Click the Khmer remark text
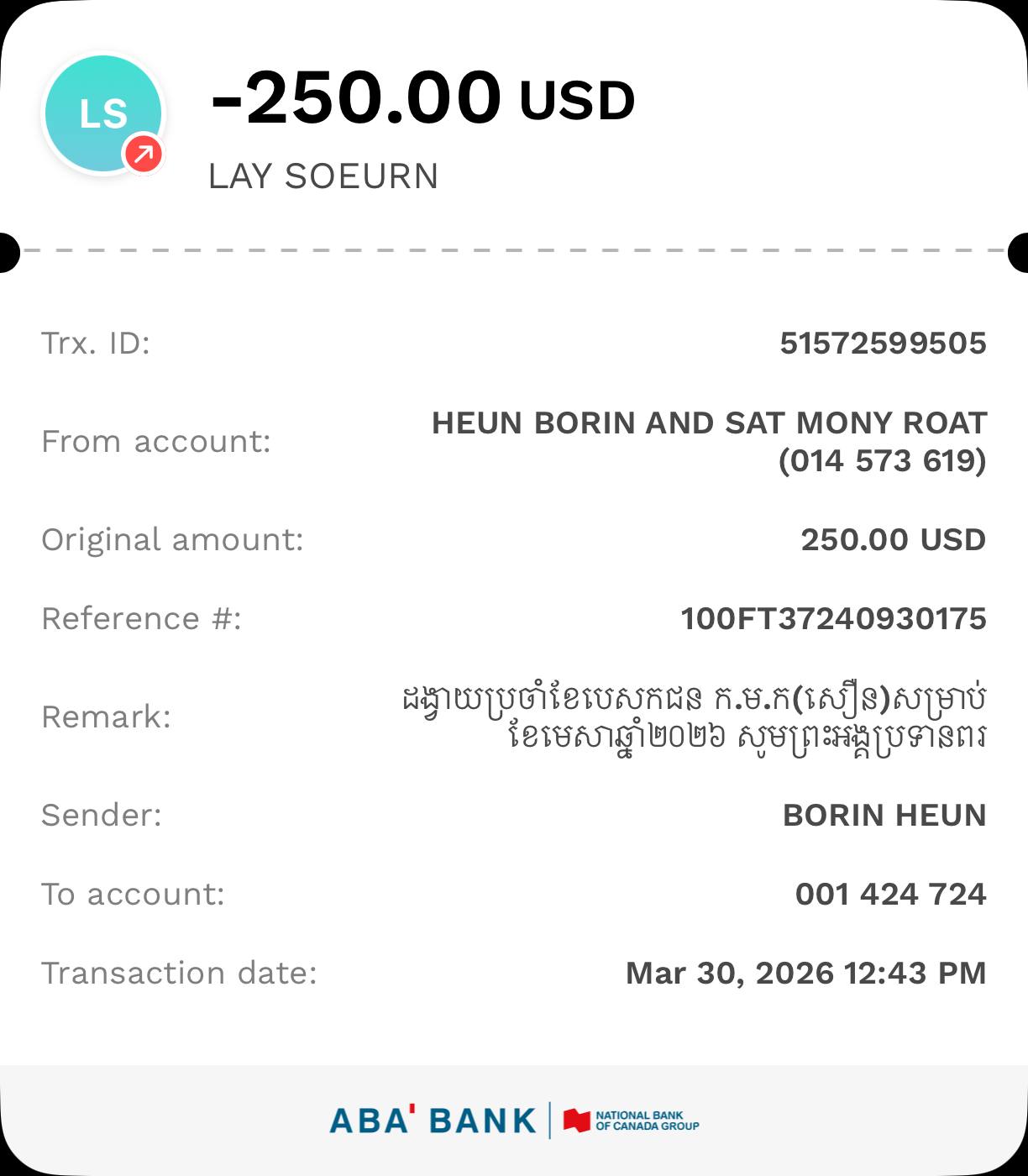 tap(694, 717)
